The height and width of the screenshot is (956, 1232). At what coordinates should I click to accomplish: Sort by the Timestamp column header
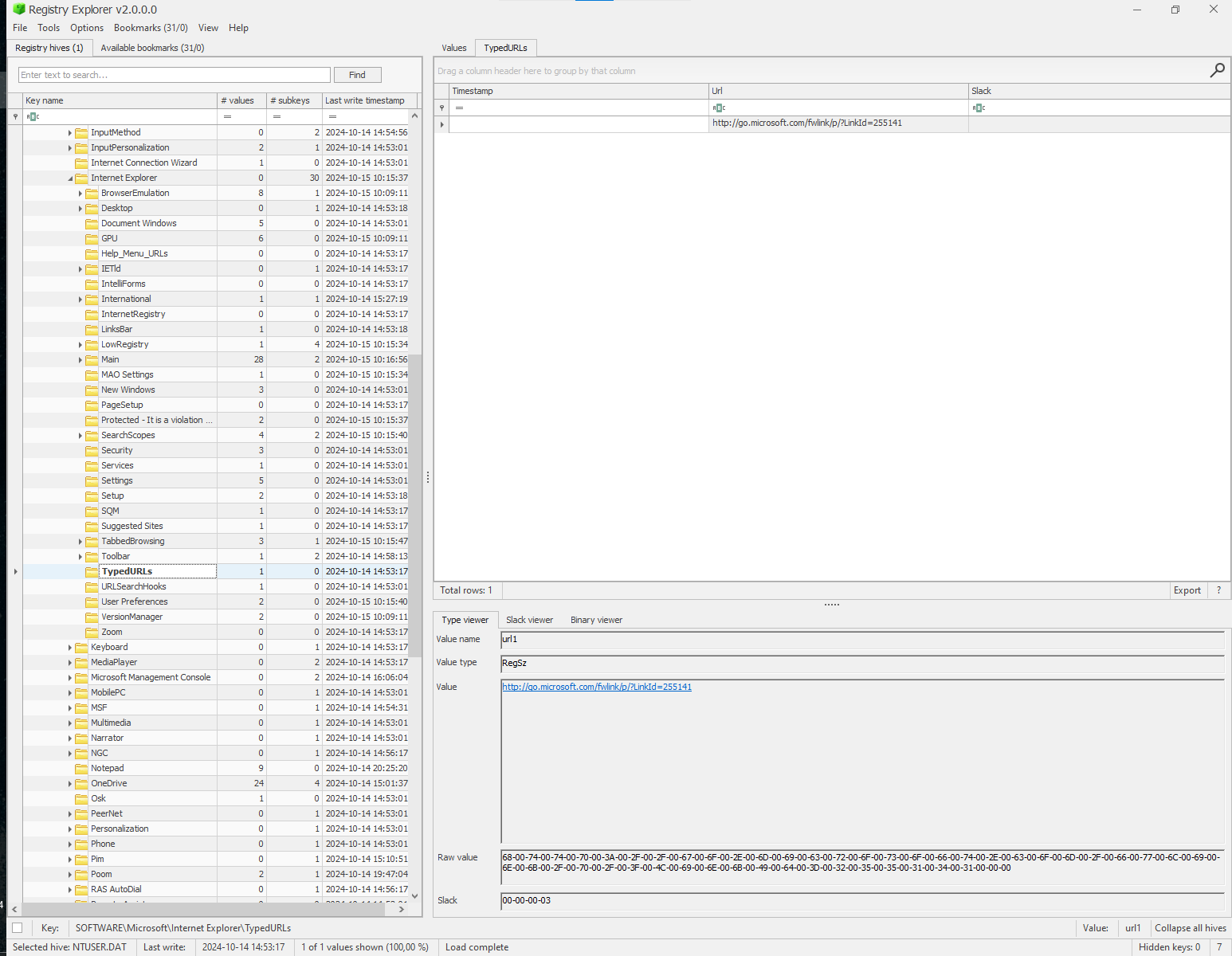tap(579, 91)
